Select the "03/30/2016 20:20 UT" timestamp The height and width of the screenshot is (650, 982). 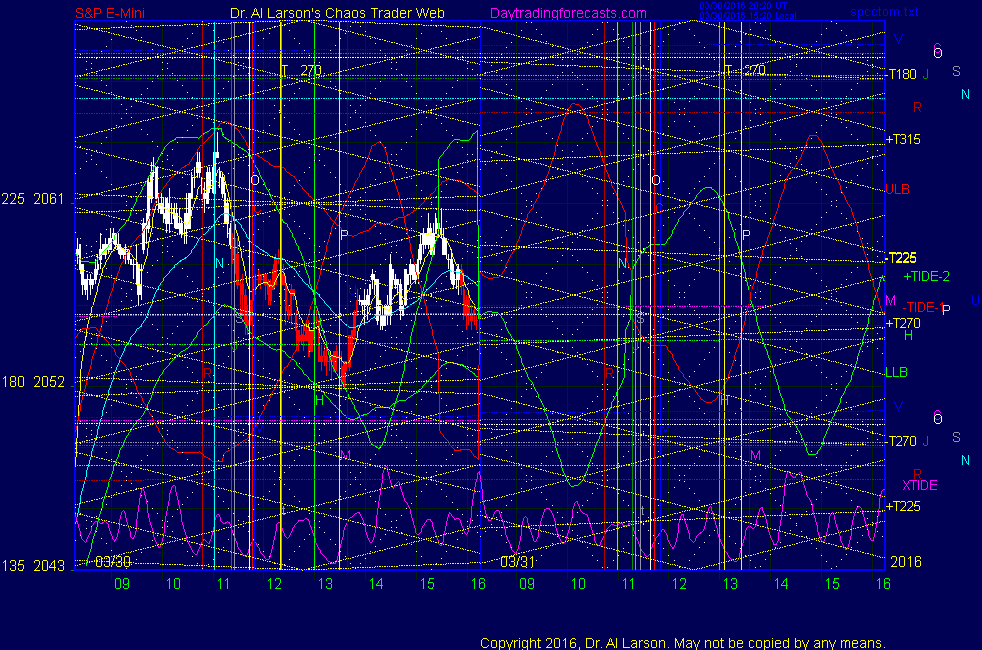point(743,6)
